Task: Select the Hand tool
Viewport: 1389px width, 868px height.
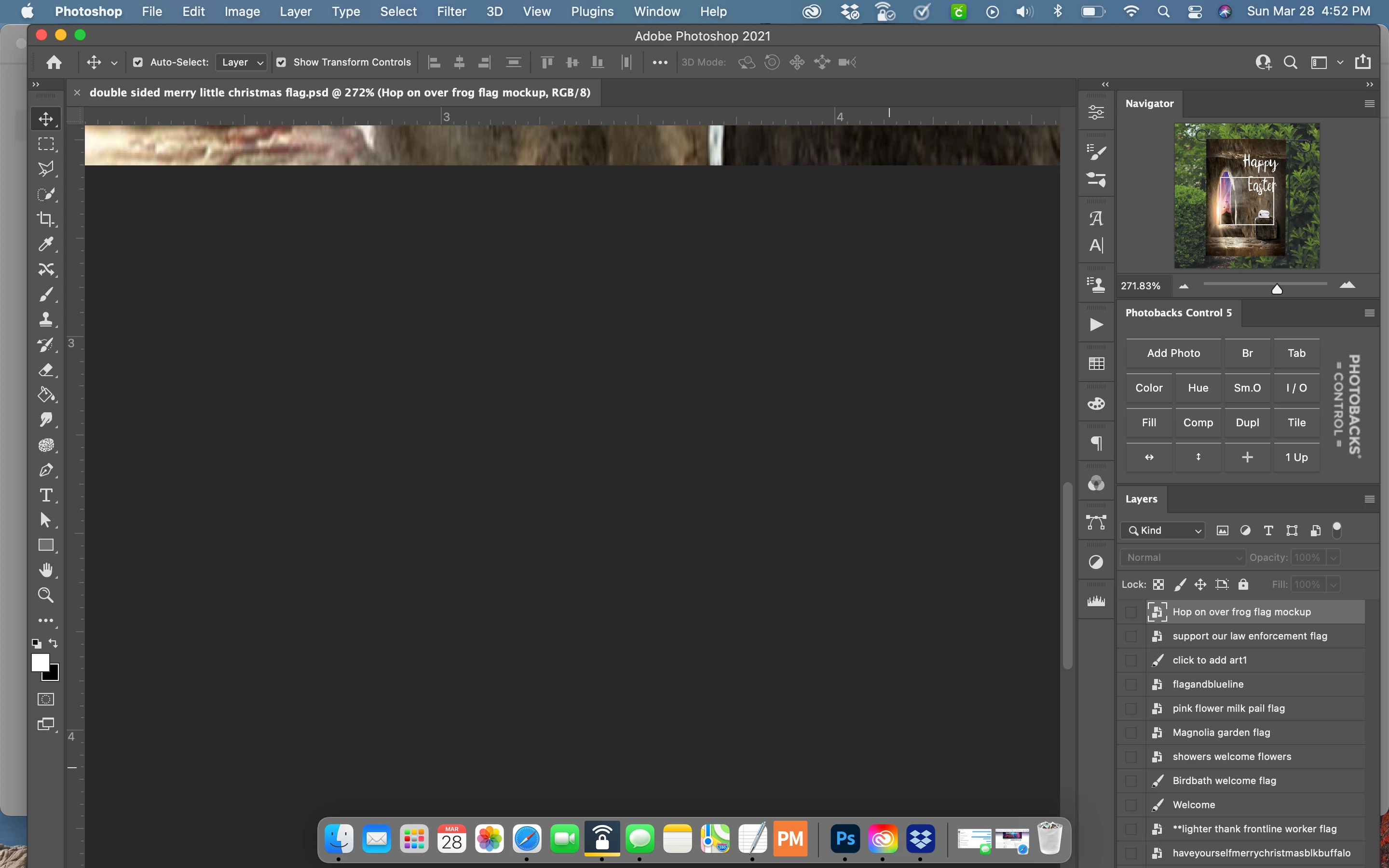Action: 46,570
